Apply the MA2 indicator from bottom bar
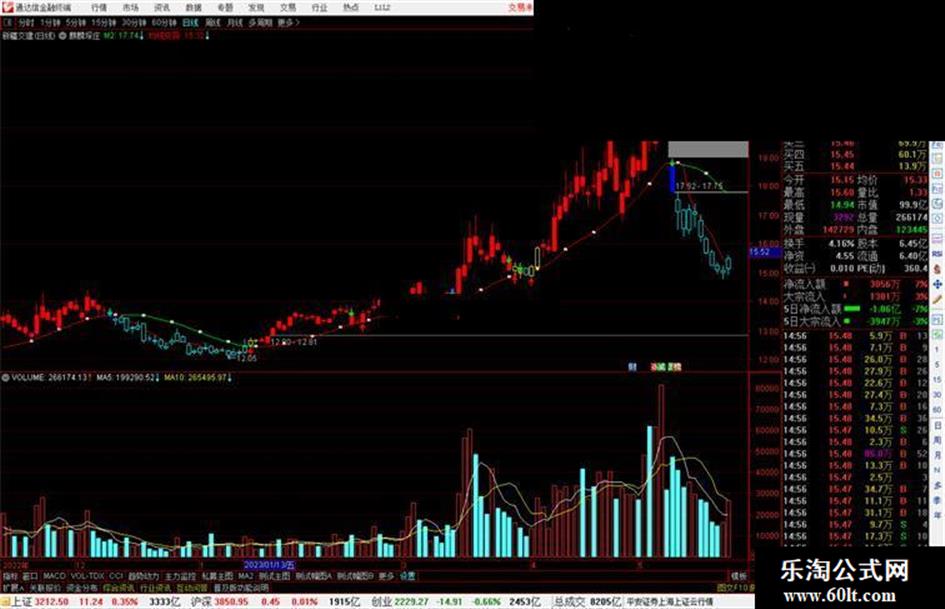The image size is (945, 609). point(246,576)
